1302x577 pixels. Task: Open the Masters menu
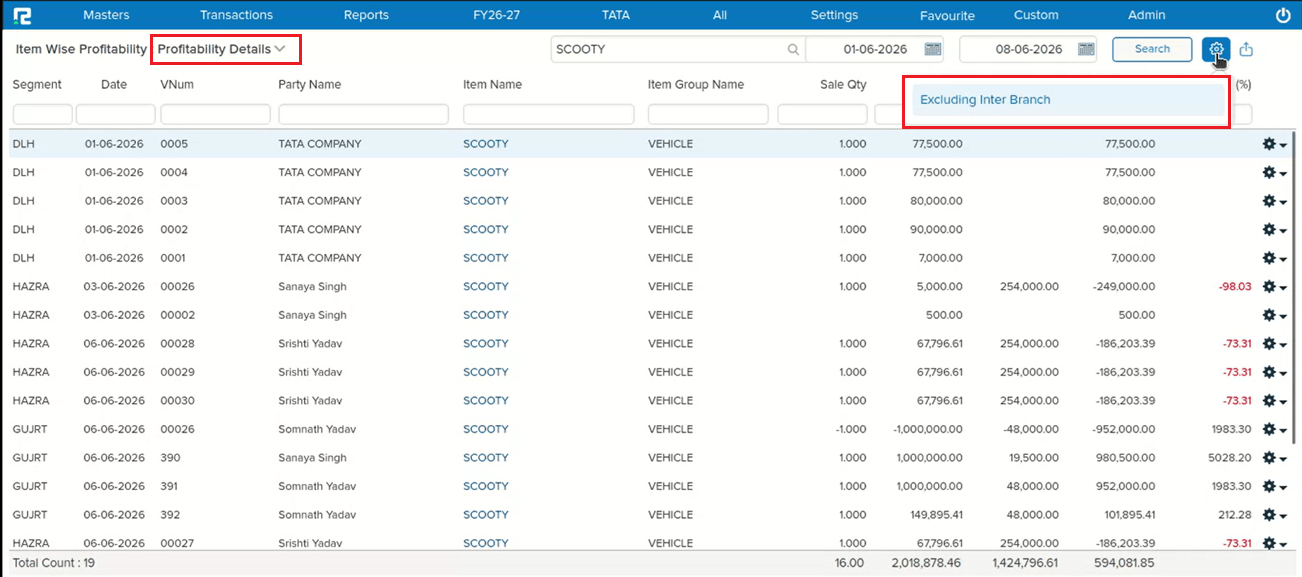click(x=106, y=15)
